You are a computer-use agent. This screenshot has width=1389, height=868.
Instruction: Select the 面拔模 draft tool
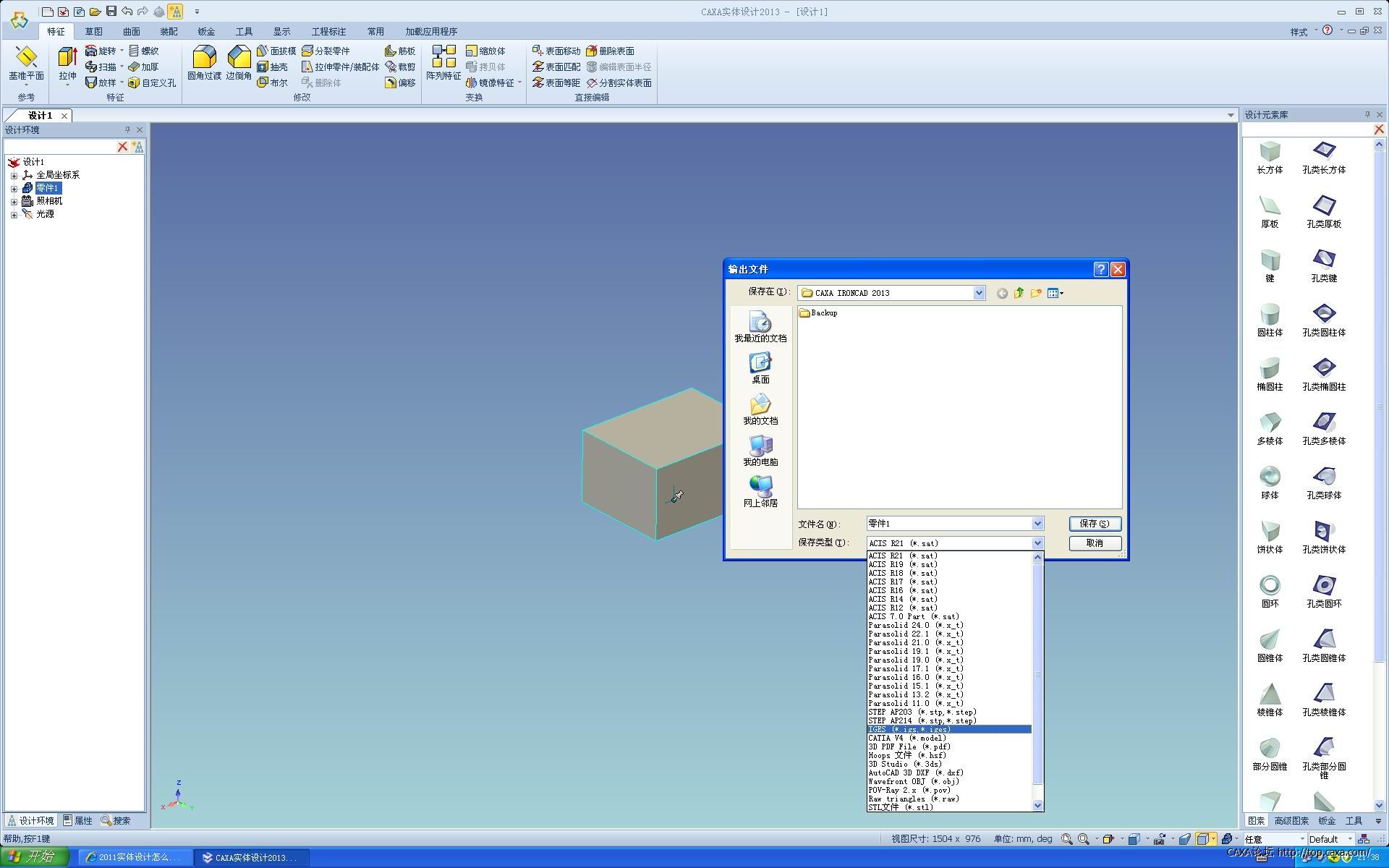pos(276,51)
